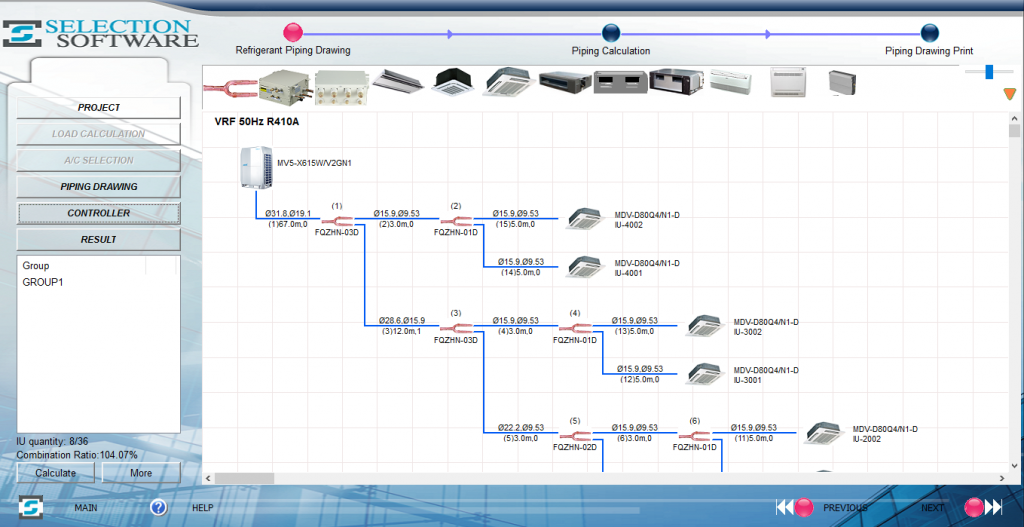
Task: Select branch joint (2) FQZHN-01D
Action: pos(456,221)
